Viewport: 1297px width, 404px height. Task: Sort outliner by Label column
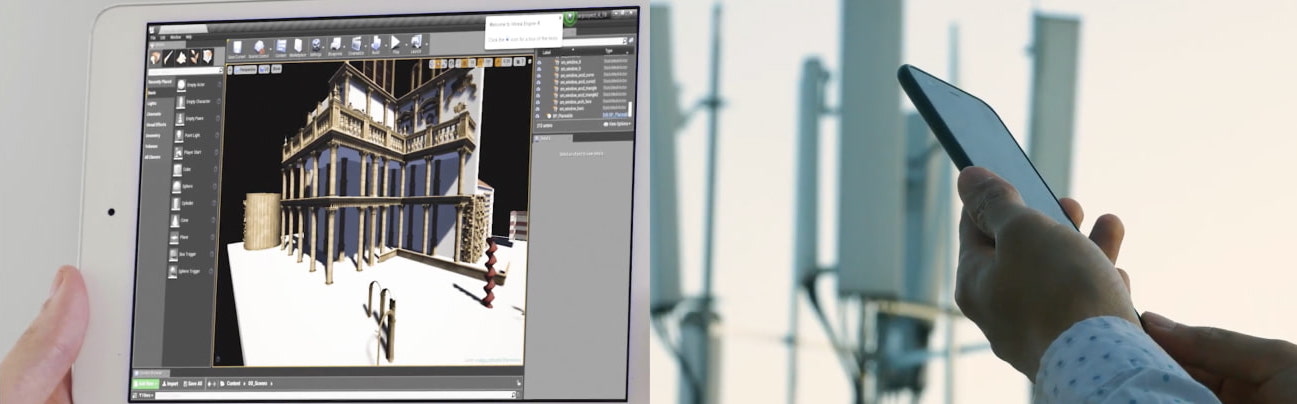(546, 51)
